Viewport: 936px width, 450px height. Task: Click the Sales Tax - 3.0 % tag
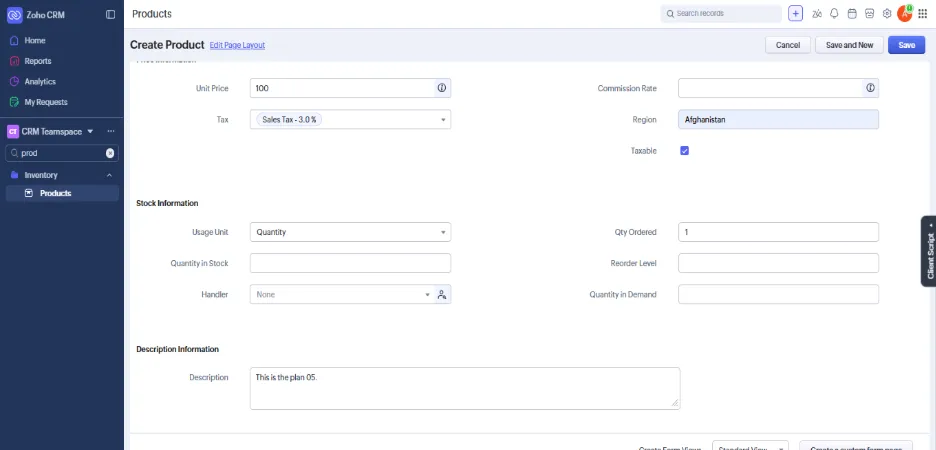[290, 120]
